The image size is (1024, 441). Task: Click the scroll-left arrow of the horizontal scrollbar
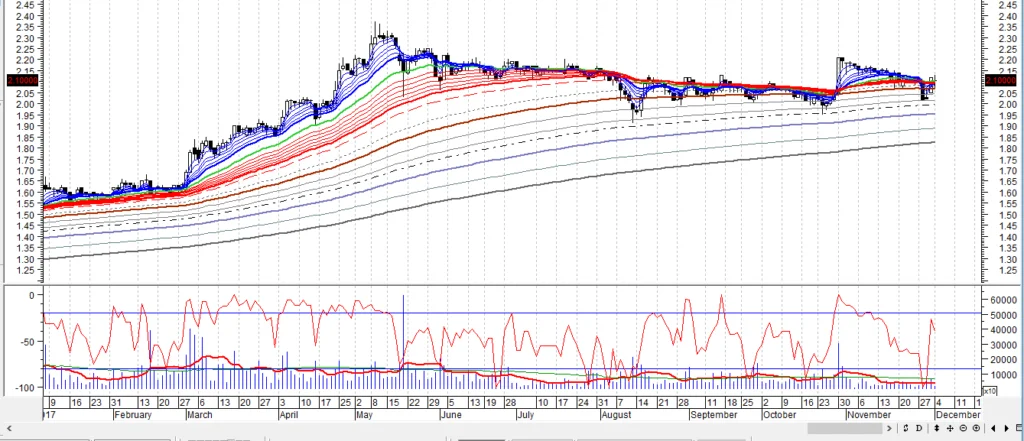pos(9,429)
